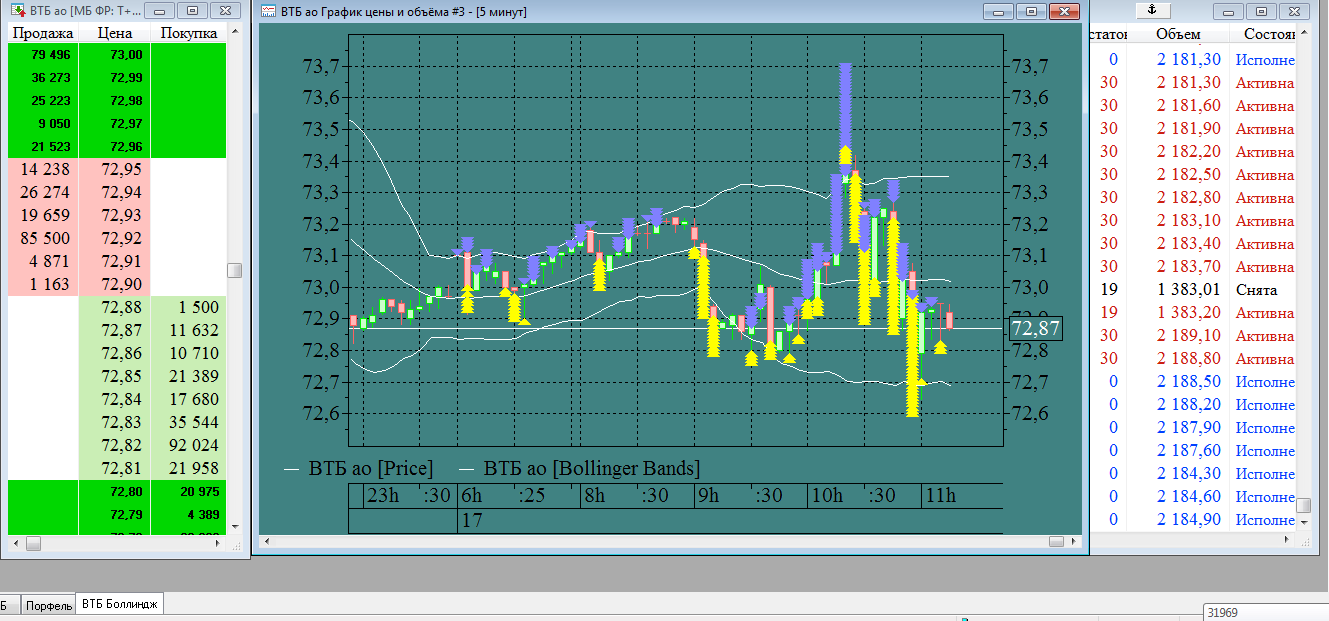The height and width of the screenshot is (621, 1329).
Task: Open the chart window's title bar icon menu
Action: pos(267,11)
